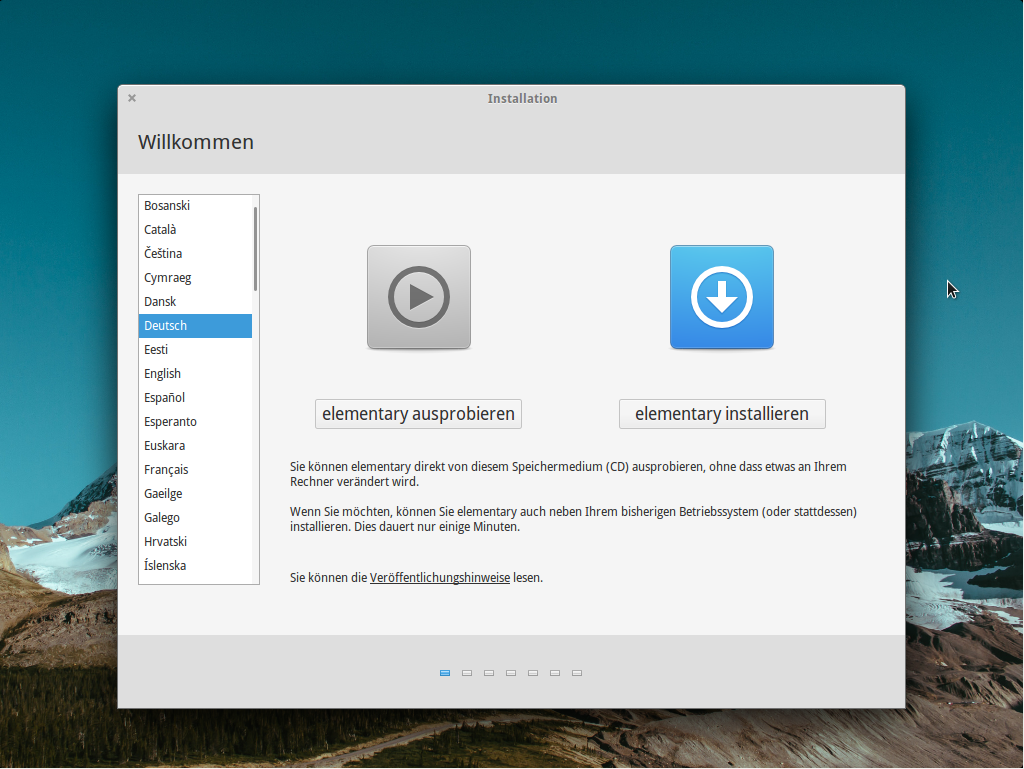Choose Čeština as the language
1024x769 pixels.
[x=163, y=254]
